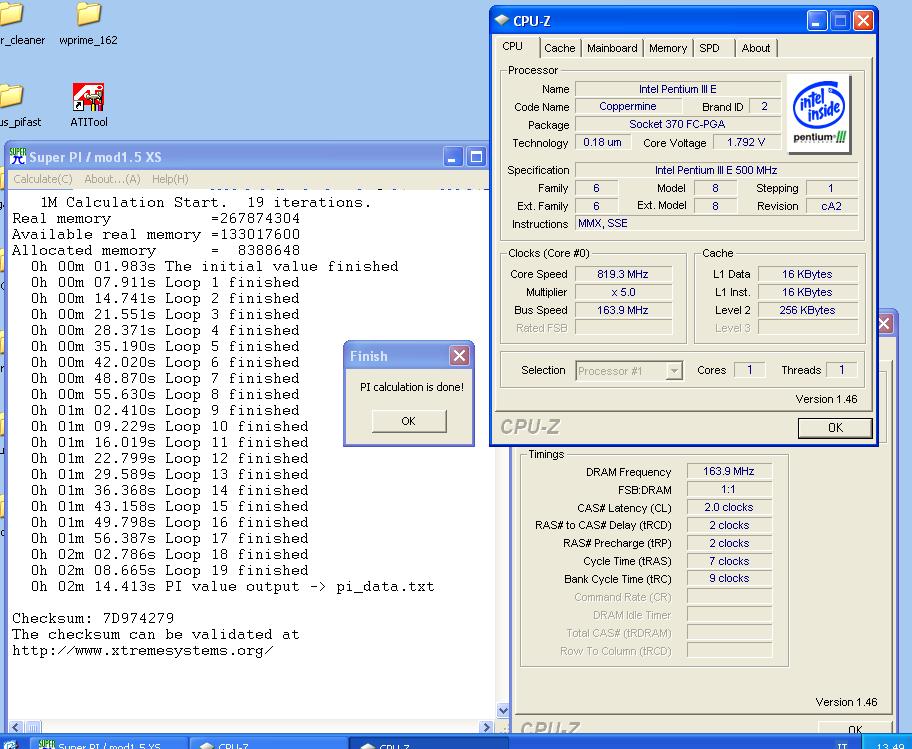912x749 pixels.
Task: Click the Super PI taskbar button
Action: click(108, 744)
